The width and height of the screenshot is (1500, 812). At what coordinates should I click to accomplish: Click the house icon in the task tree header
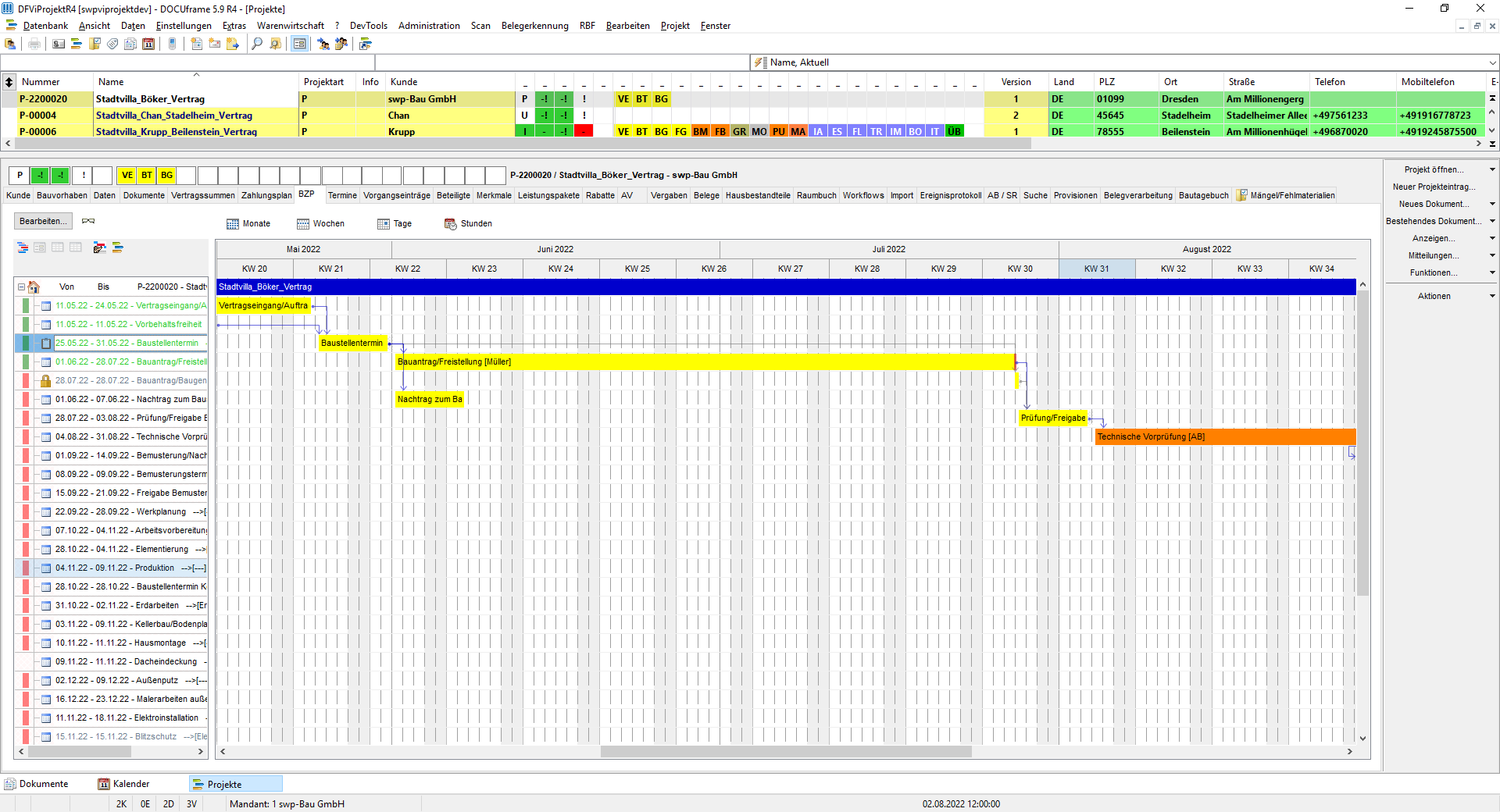[x=34, y=287]
